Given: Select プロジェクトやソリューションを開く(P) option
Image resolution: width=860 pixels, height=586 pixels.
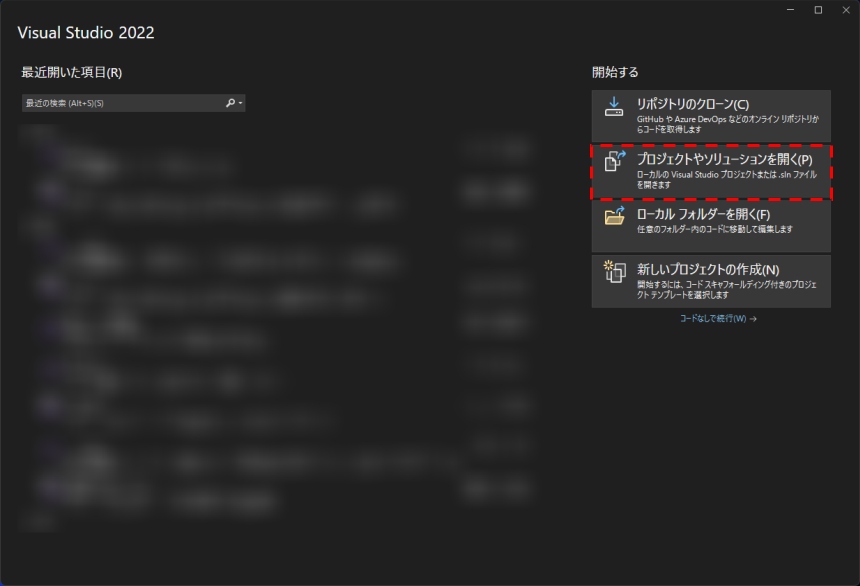Looking at the screenshot, I should (711, 172).
